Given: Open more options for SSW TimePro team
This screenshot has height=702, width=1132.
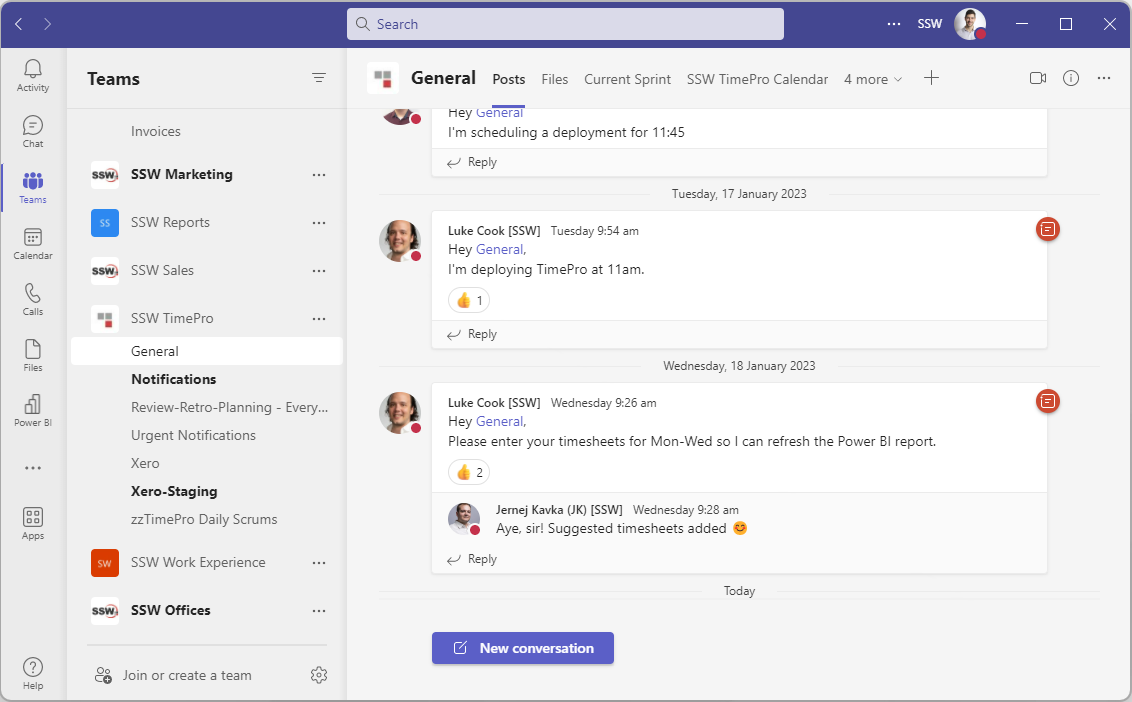Looking at the screenshot, I should click(319, 319).
